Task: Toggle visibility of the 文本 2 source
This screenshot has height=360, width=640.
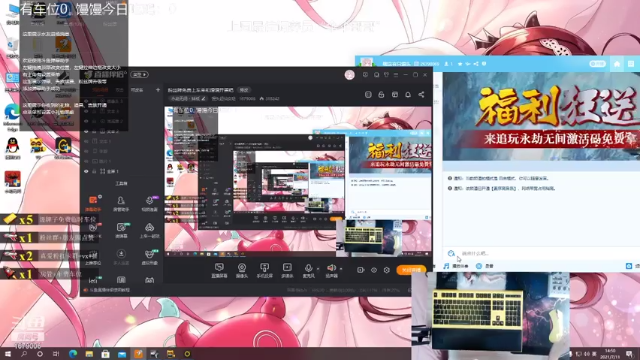Action: pyautogui.click(x=86, y=131)
